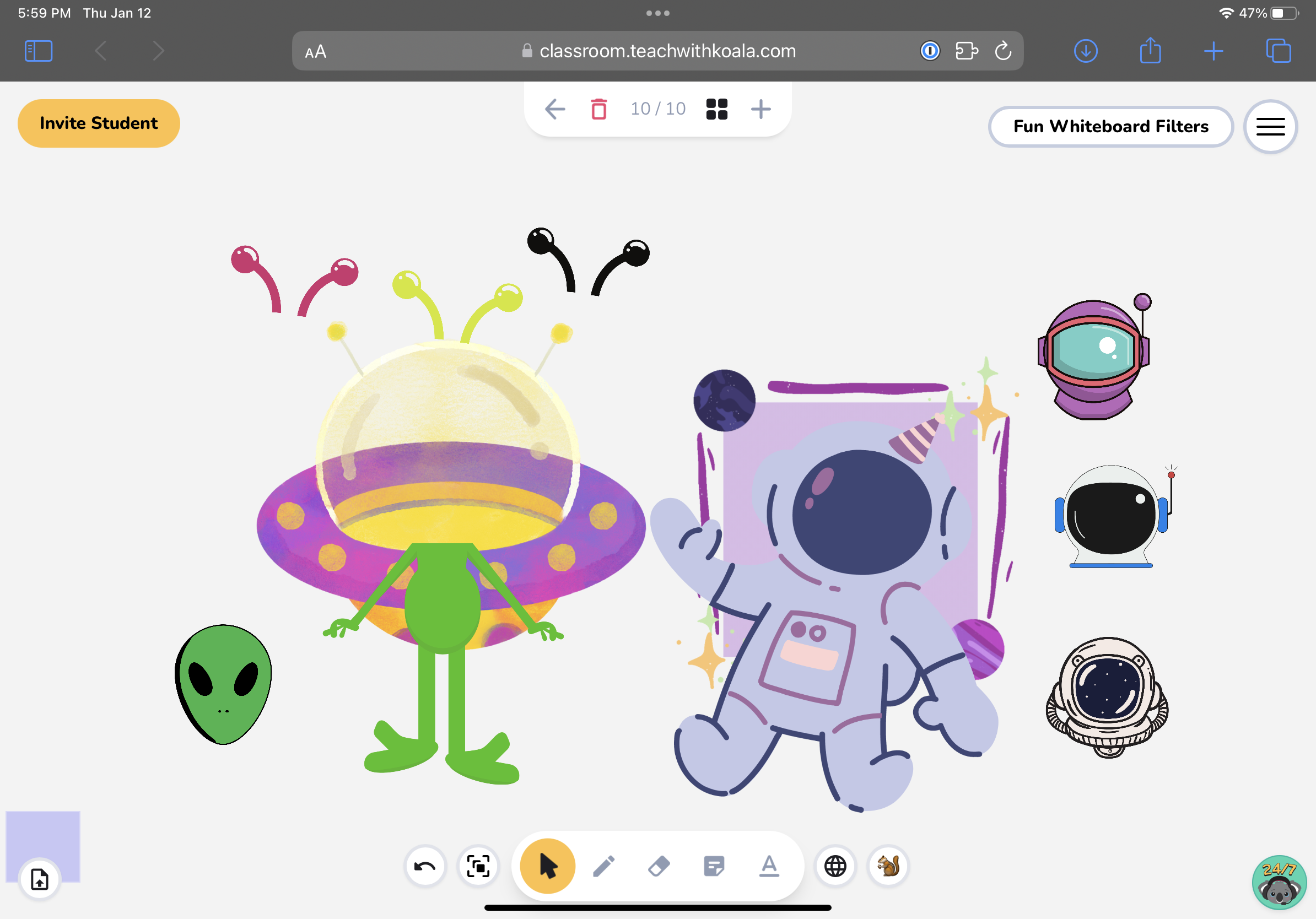Add a sticky note to the whiteboard
Screen dimensions: 1316x919
point(714,866)
